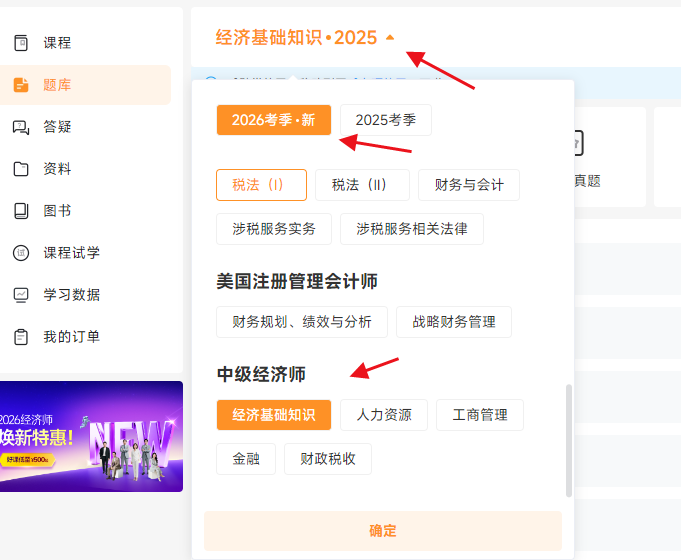681x560 pixels.
Task: Select the 金融 subject option
Action: point(246,459)
